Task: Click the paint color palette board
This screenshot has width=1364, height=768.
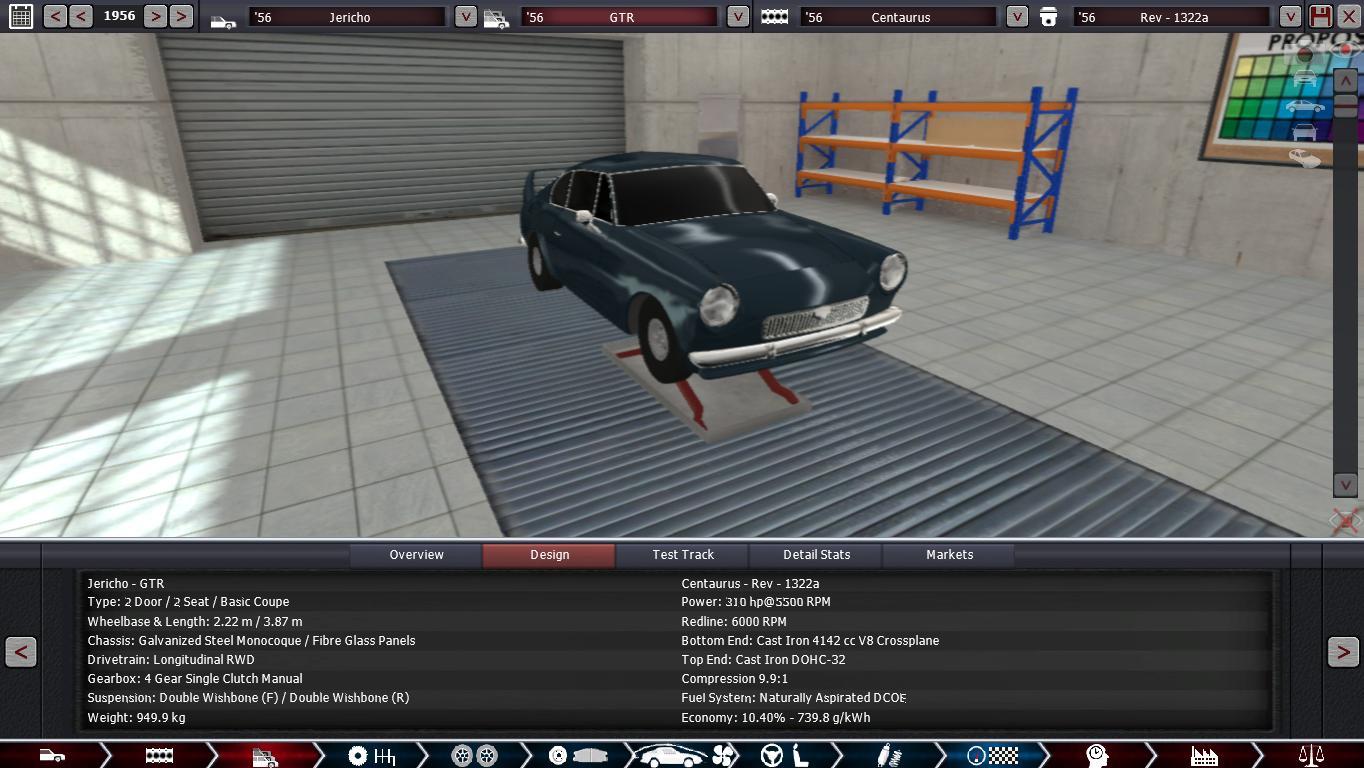Action: (x=1260, y=100)
